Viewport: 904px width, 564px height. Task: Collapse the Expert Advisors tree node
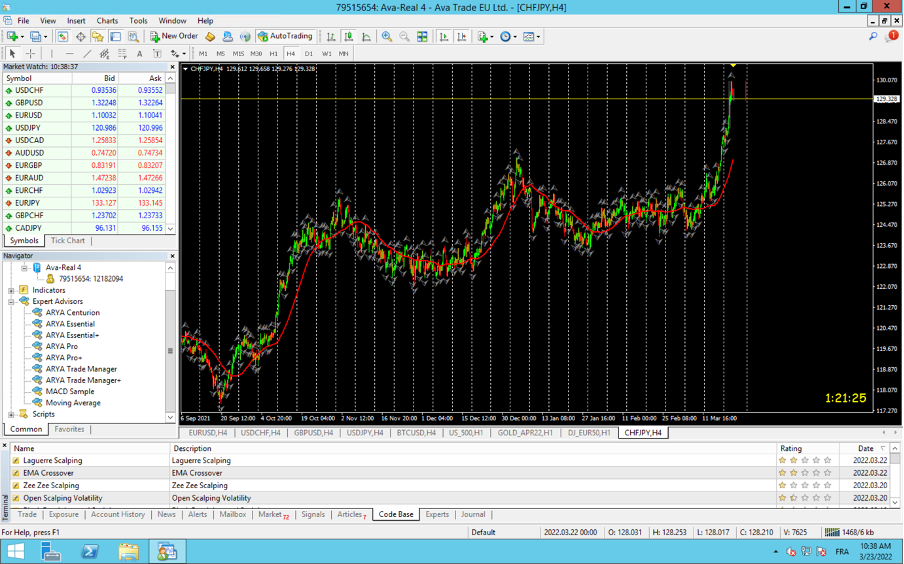11,302
